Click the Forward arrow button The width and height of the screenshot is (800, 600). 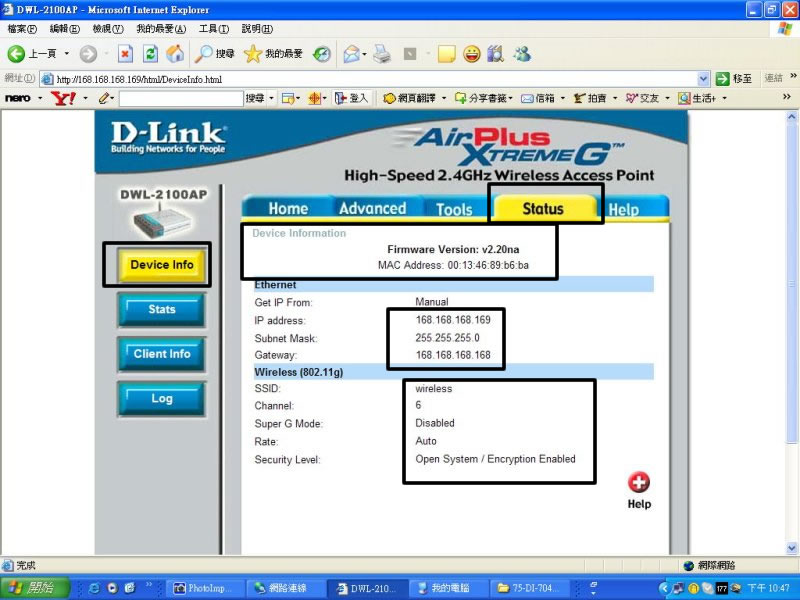(88, 54)
